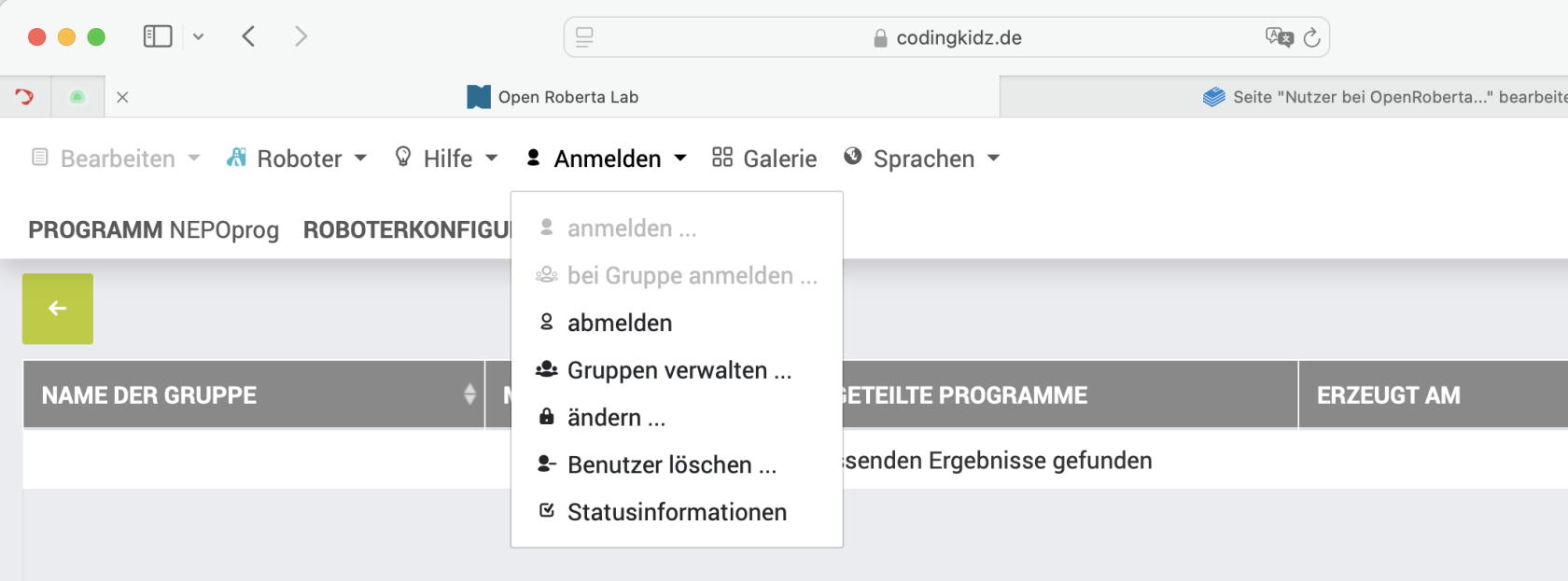Select the greyed 'anmelden ...' menu entry
1568x581 pixels.
click(677, 228)
